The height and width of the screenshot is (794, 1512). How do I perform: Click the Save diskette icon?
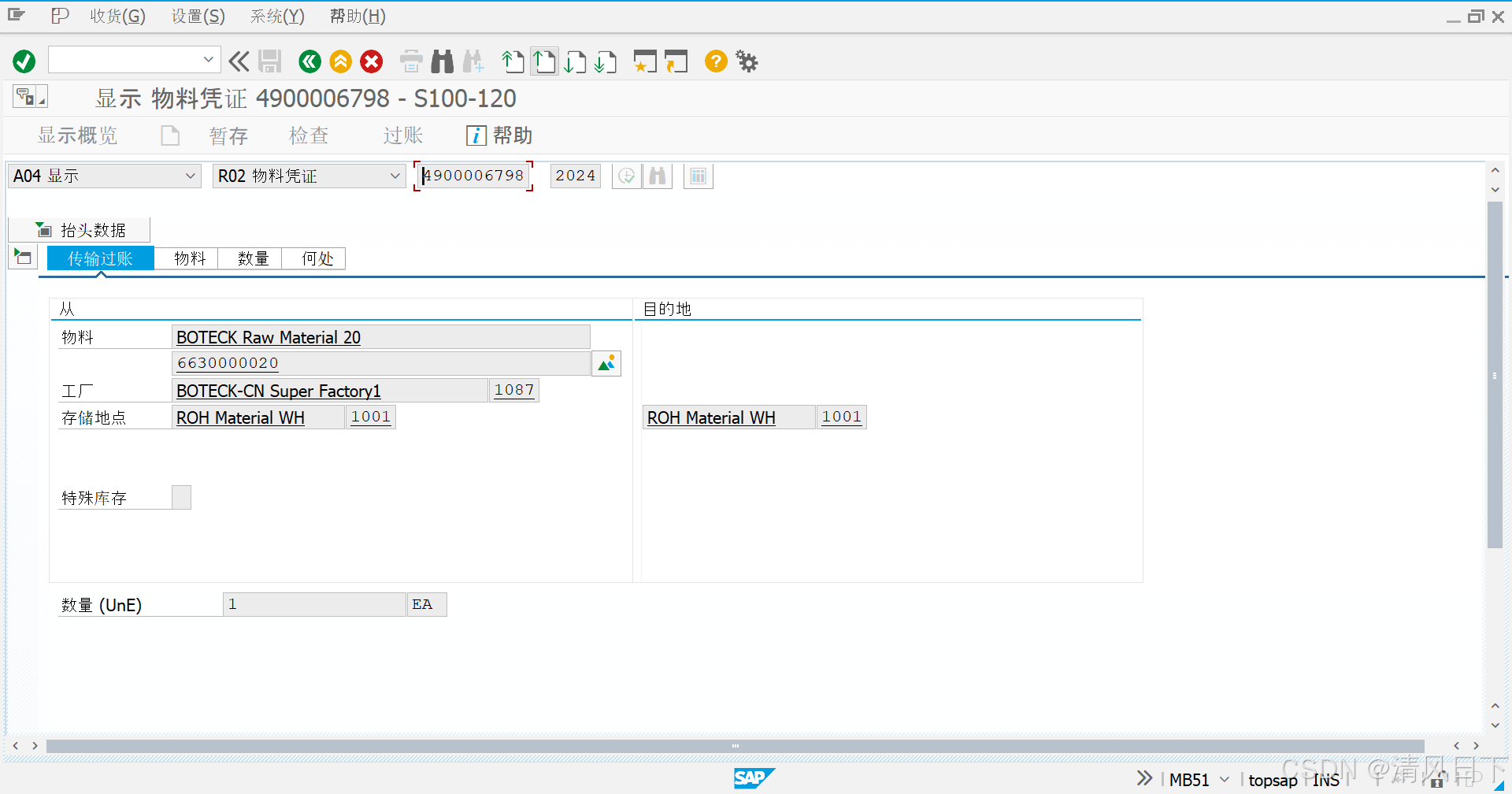[x=270, y=61]
